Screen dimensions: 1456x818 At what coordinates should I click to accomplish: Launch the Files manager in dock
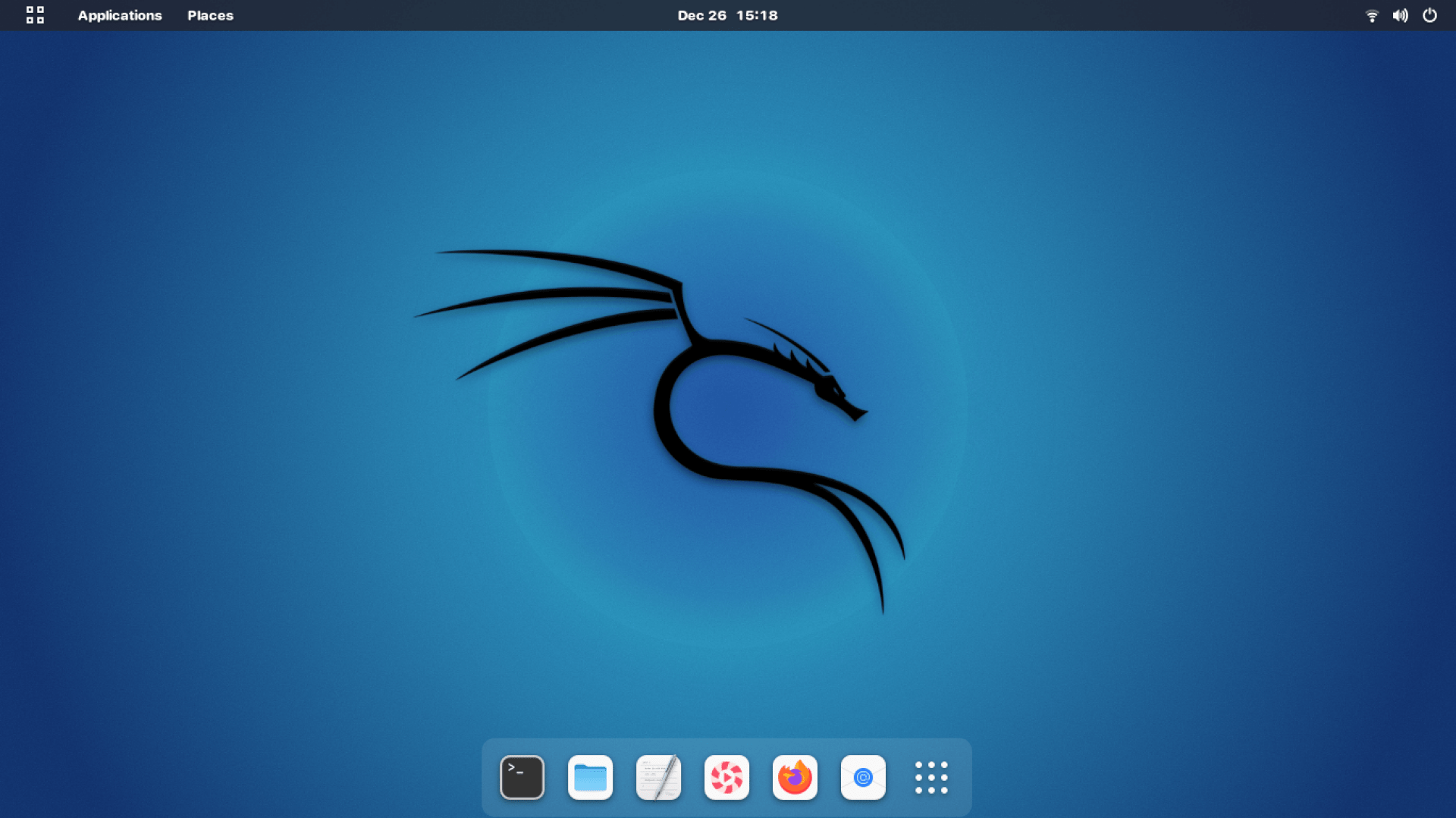pyautogui.click(x=590, y=777)
